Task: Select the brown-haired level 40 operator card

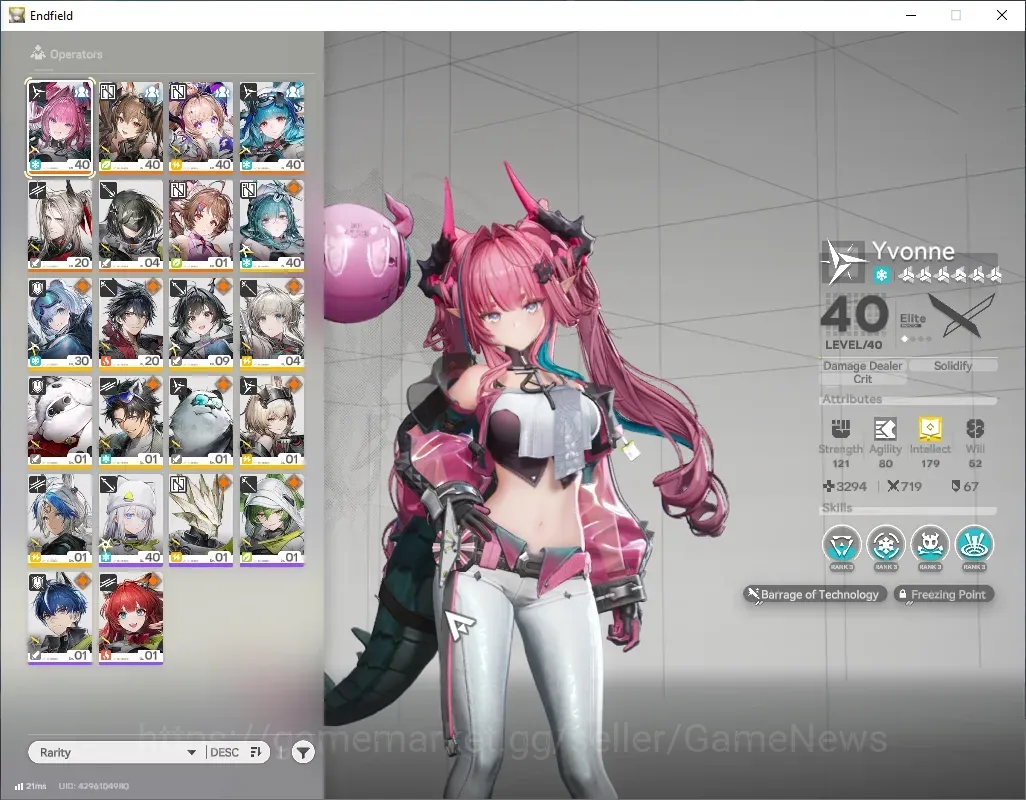Action: tap(131, 127)
